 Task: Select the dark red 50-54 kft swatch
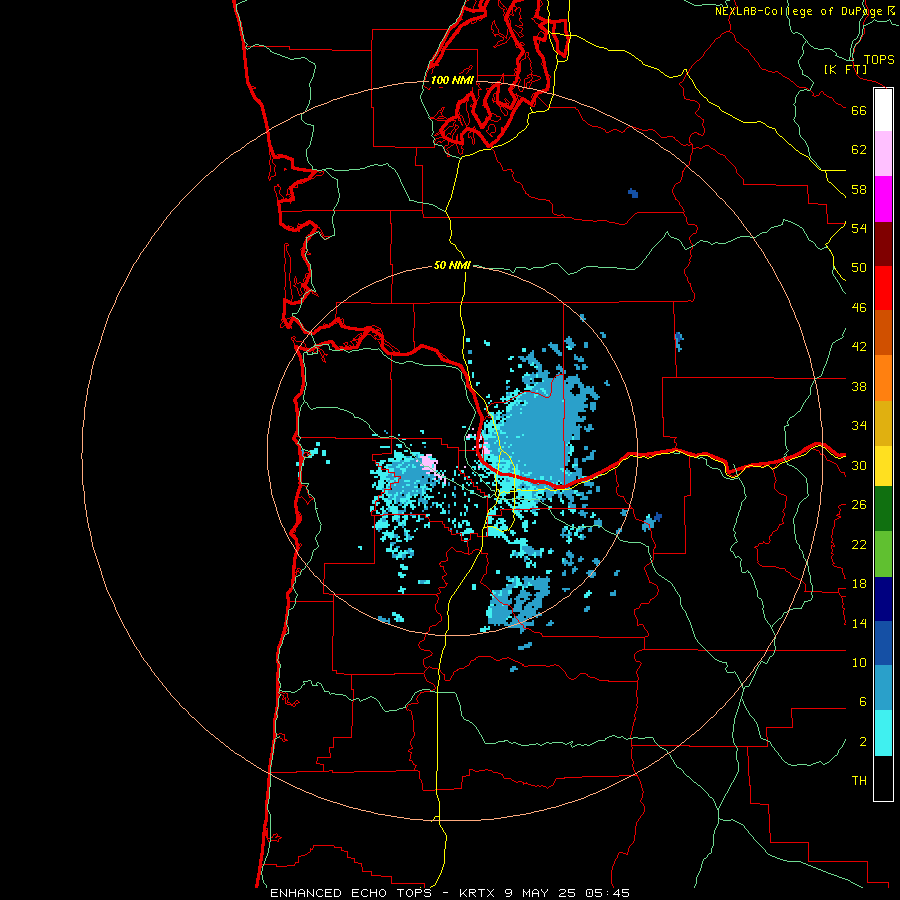point(883,244)
